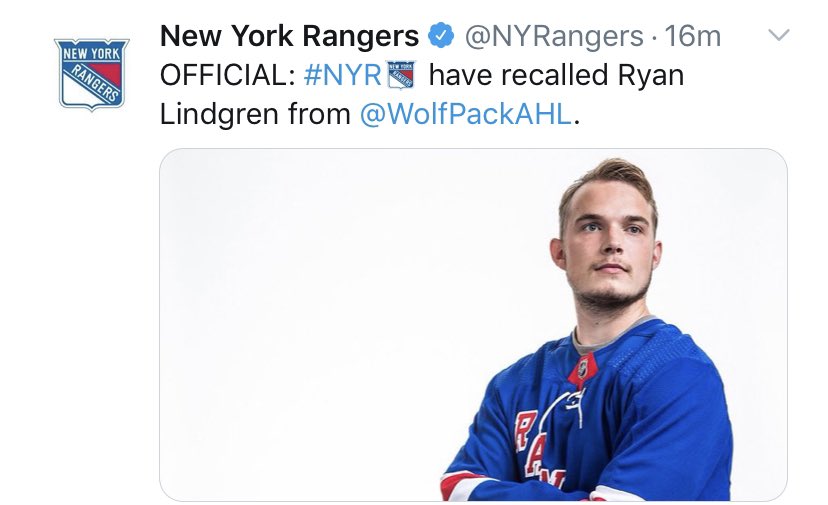Click the NHL shield on the jersey collar

point(582,371)
